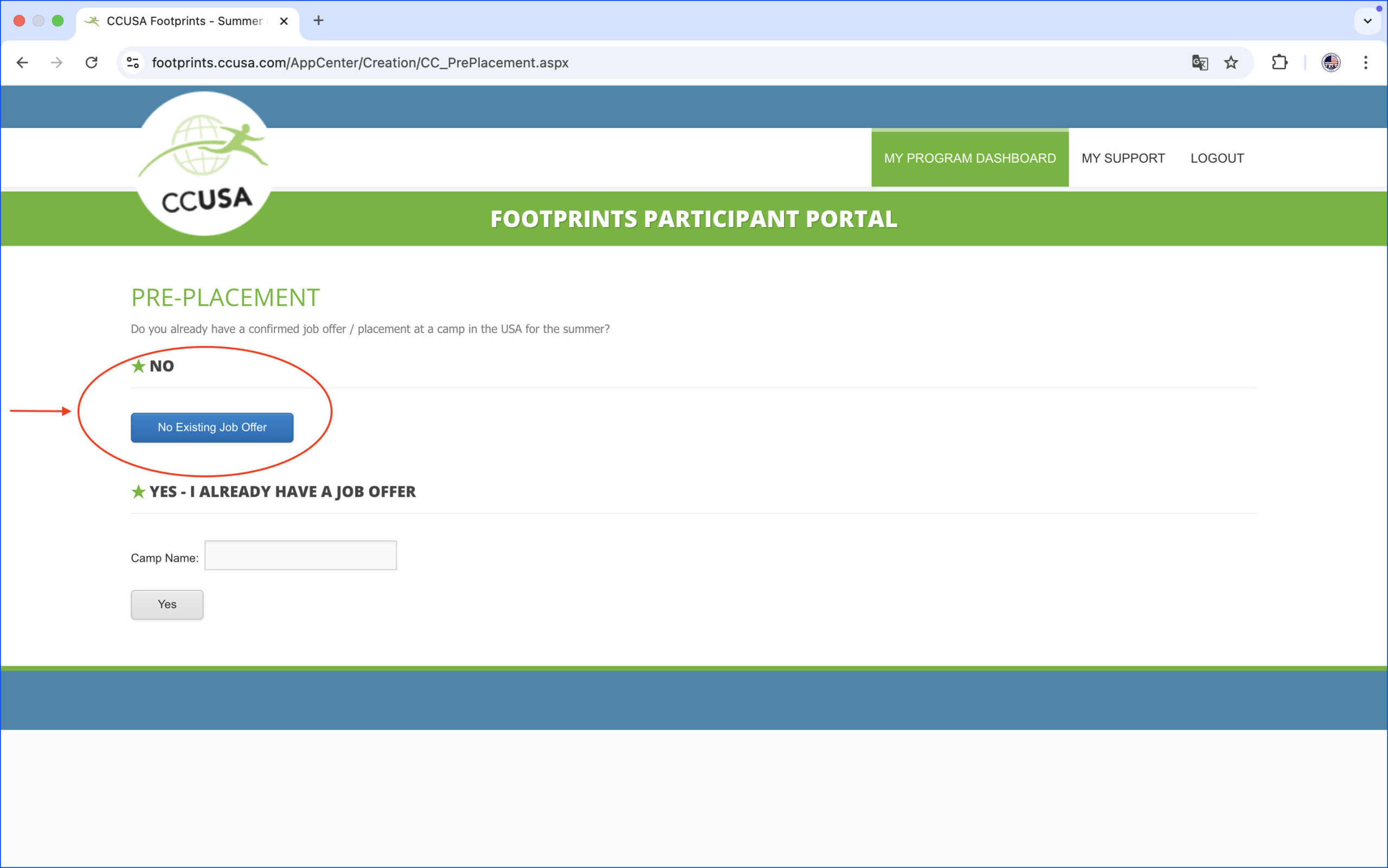Close the CCUSA Footprints tab

284,21
